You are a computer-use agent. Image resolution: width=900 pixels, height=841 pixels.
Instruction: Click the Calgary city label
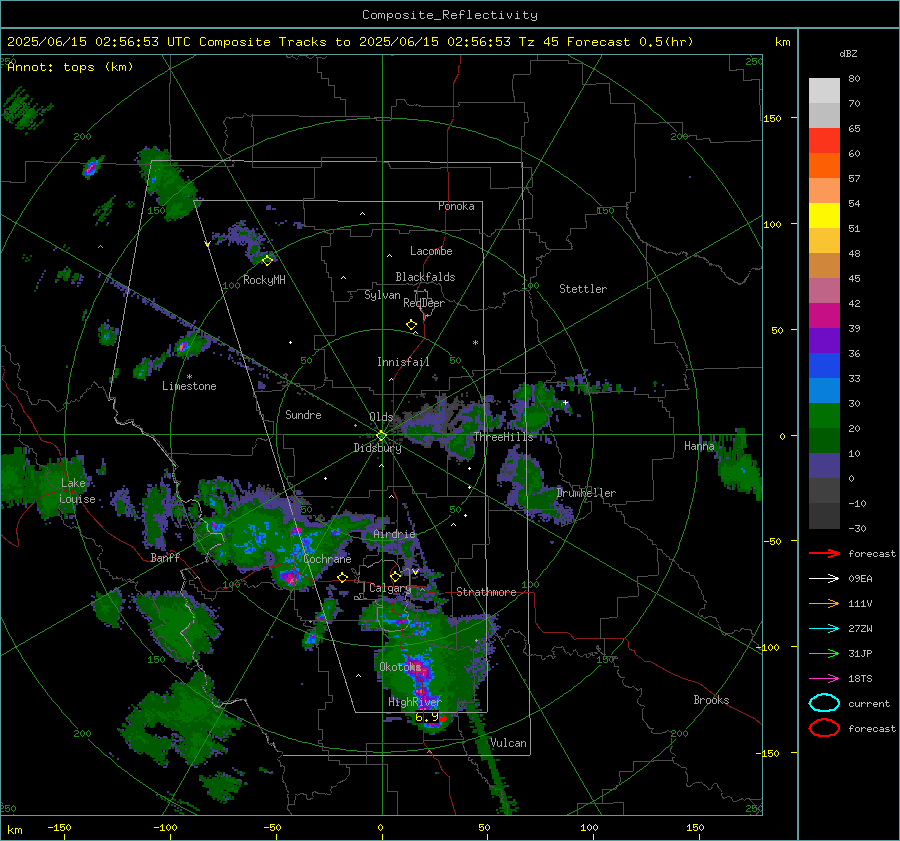click(390, 588)
